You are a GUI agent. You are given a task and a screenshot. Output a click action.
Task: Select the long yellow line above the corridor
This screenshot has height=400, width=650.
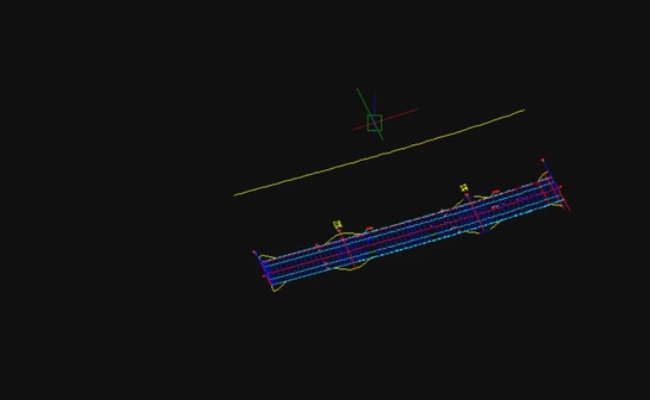tap(379, 153)
